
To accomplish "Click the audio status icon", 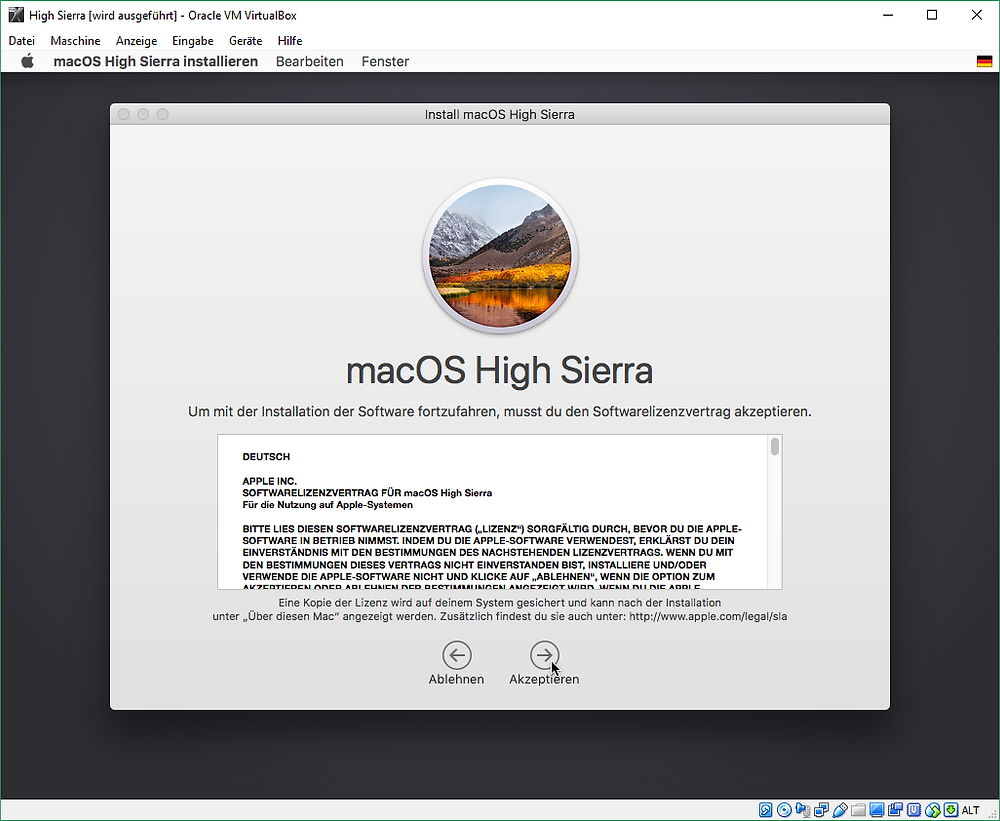I will [803, 810].
